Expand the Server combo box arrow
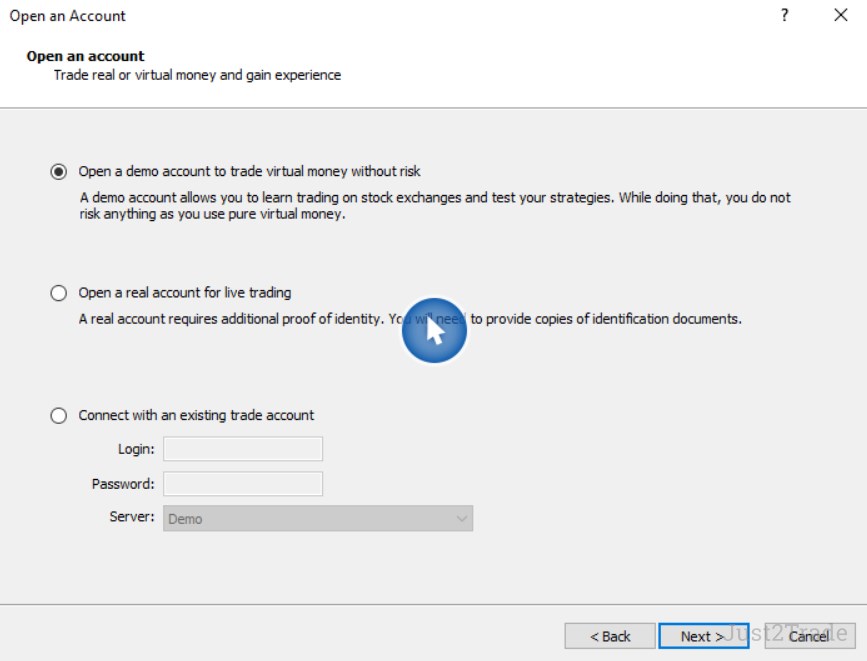The image size is (867, 661). click(461, 518)
